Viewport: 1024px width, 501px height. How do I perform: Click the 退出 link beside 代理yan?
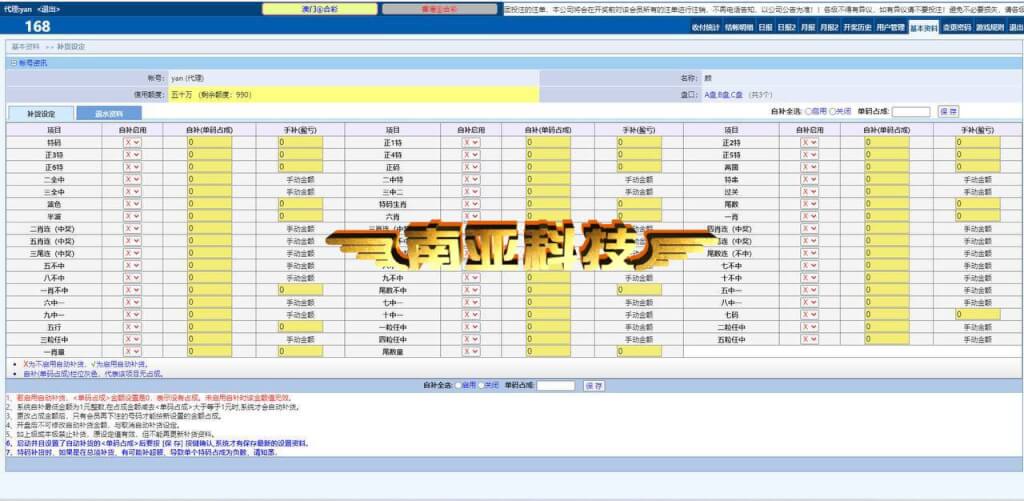pos(49,9)
